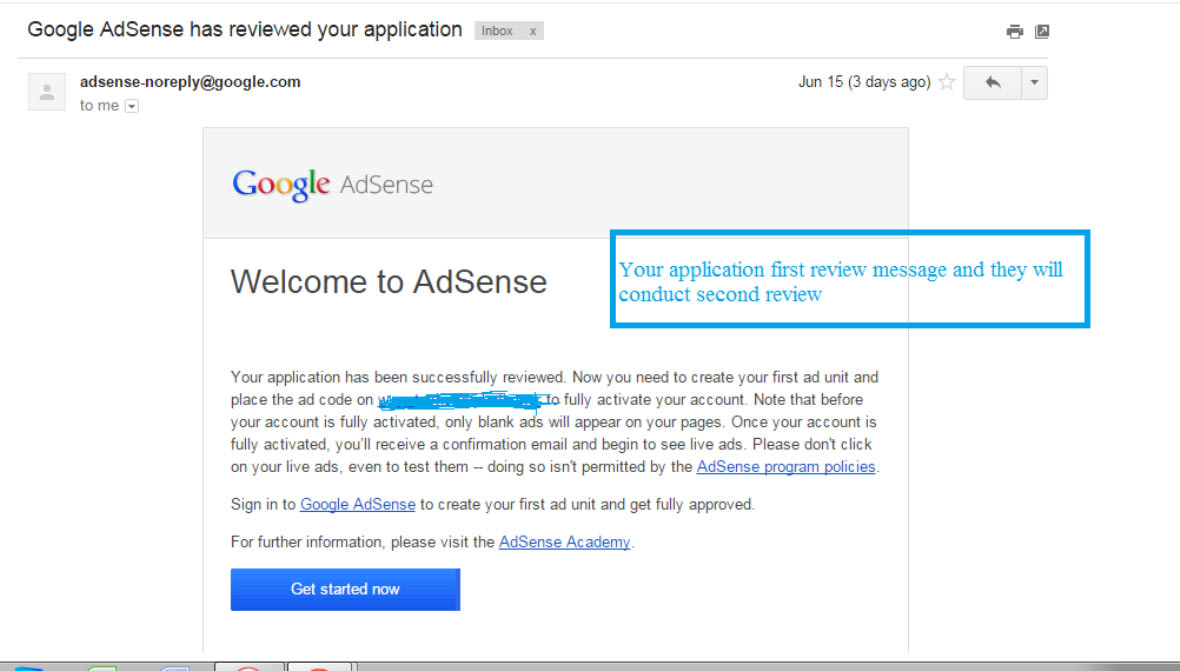Image resolution: width=1180 pixels, height=671 pixels.
Task: Click the Jun 15 date timestamp
Action: [x=864, y=82]
